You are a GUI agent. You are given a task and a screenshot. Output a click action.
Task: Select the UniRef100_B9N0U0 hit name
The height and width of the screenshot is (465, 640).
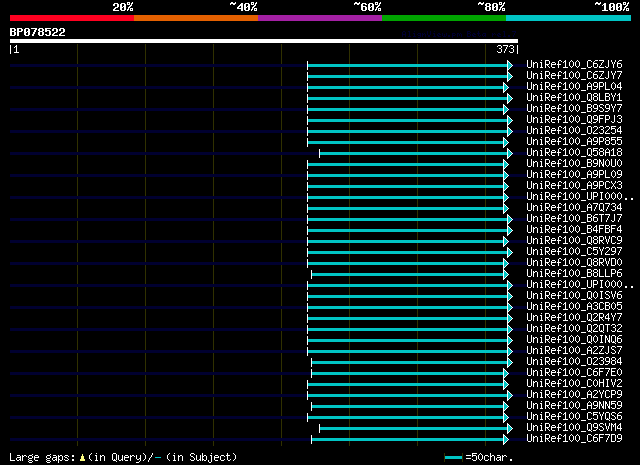574,164
